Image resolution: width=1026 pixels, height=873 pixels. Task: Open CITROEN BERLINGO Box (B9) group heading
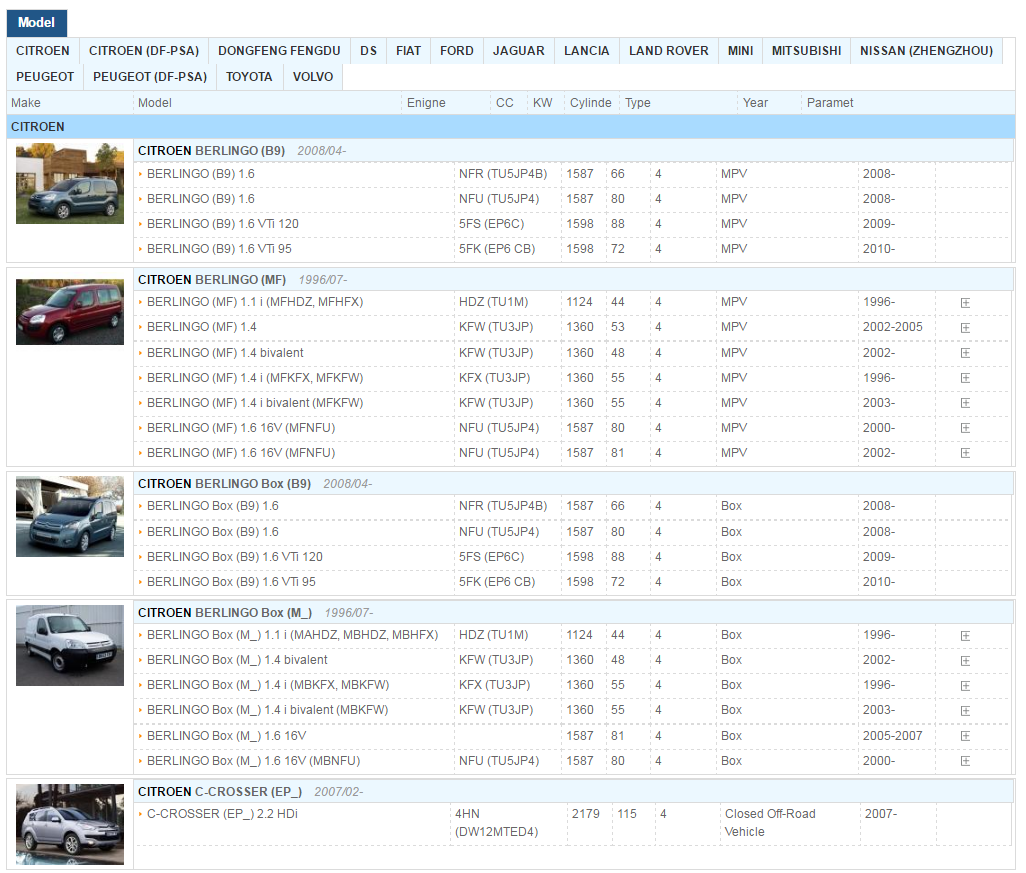coord(224,484)
